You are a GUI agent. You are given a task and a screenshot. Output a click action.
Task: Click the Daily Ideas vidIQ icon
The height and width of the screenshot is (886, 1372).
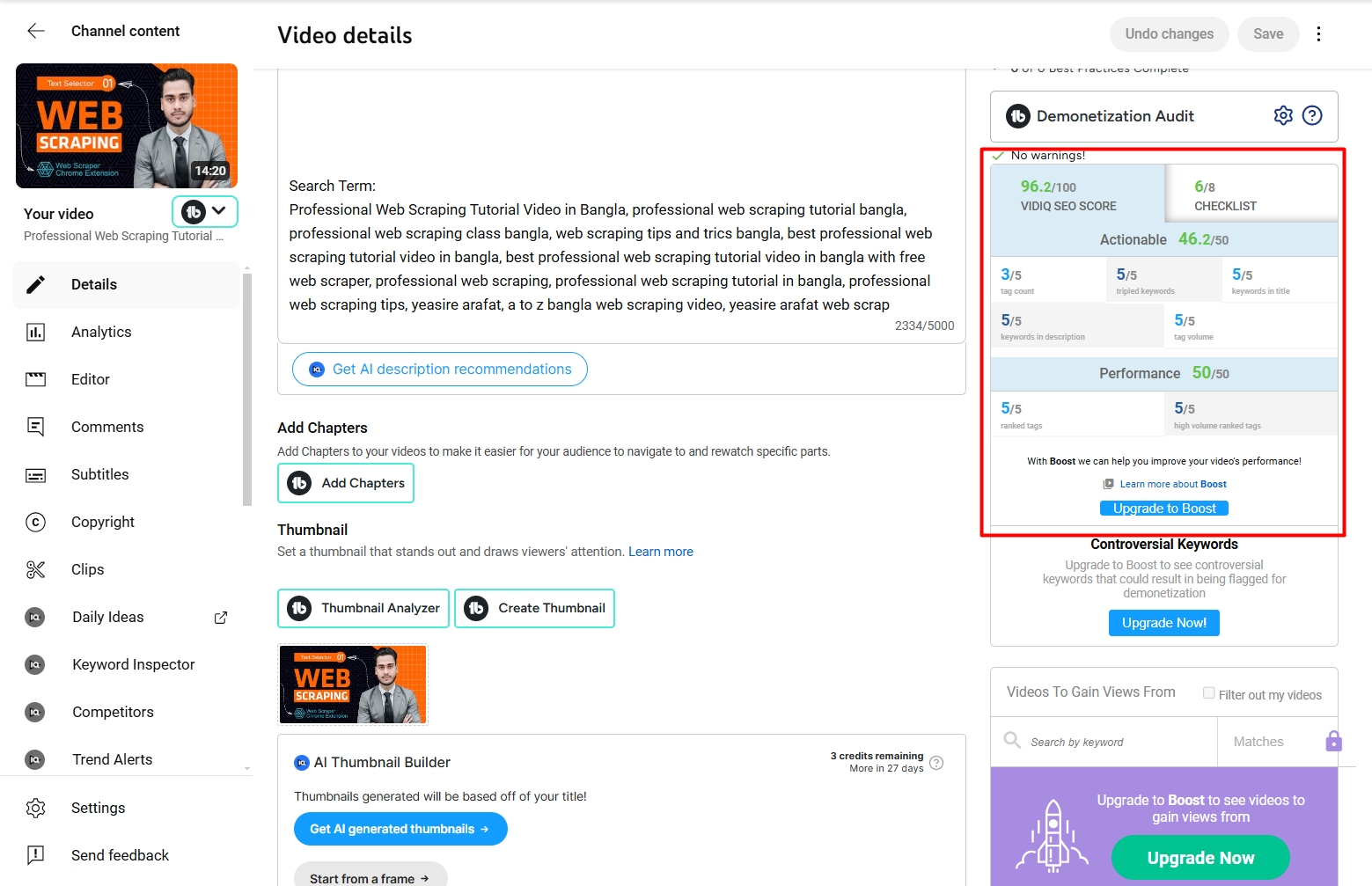click(35, 617)
